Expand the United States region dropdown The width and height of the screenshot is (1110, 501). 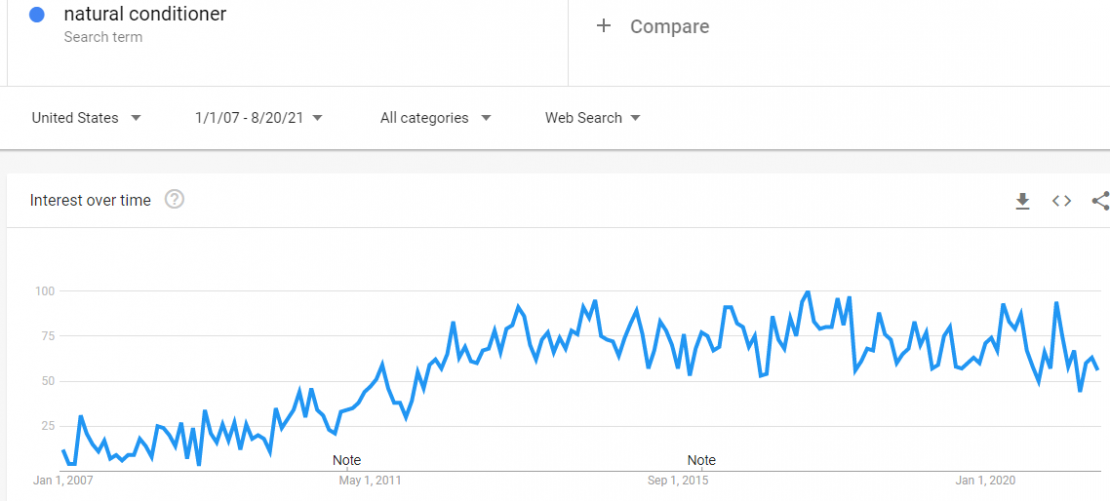pos(86,118)
